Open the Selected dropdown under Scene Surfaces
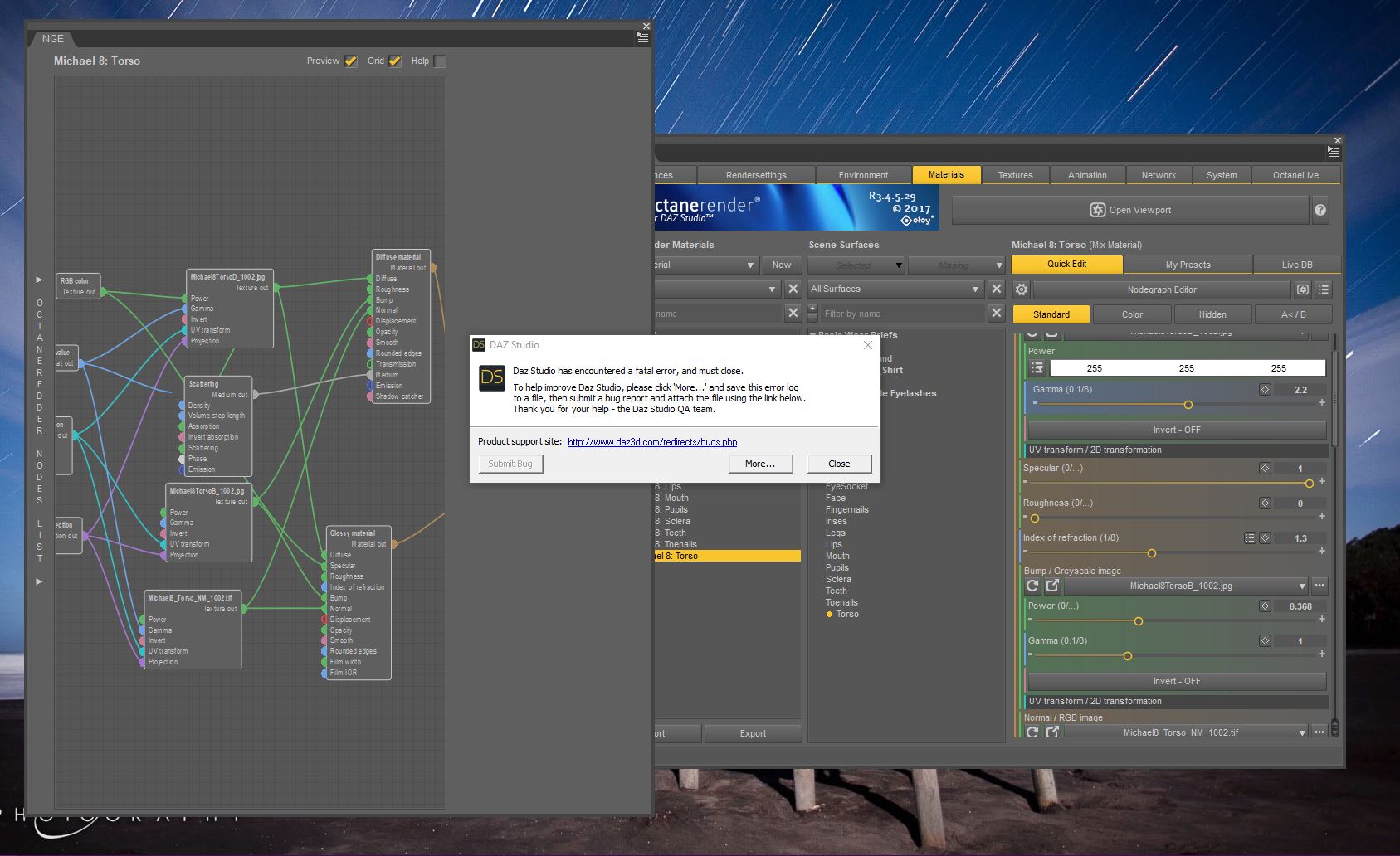This screenshot has height=856, width=1400. 856,265
